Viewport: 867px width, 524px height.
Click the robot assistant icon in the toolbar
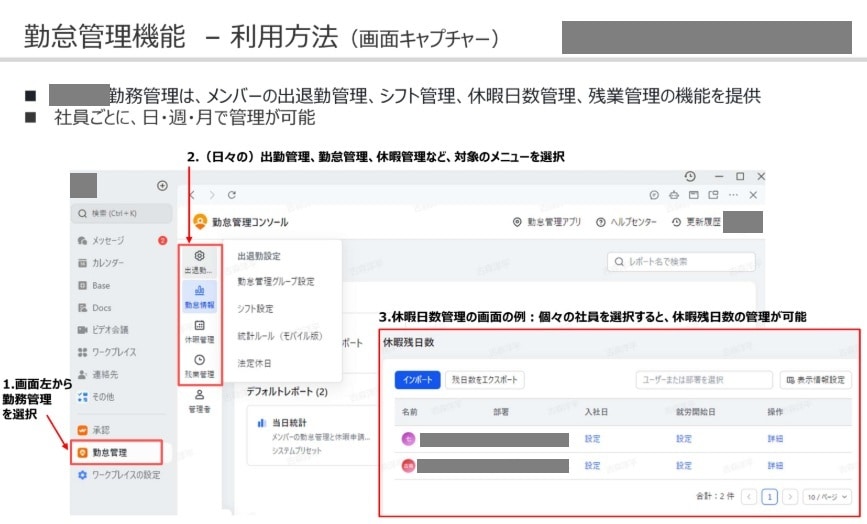(x=673, y=195)
